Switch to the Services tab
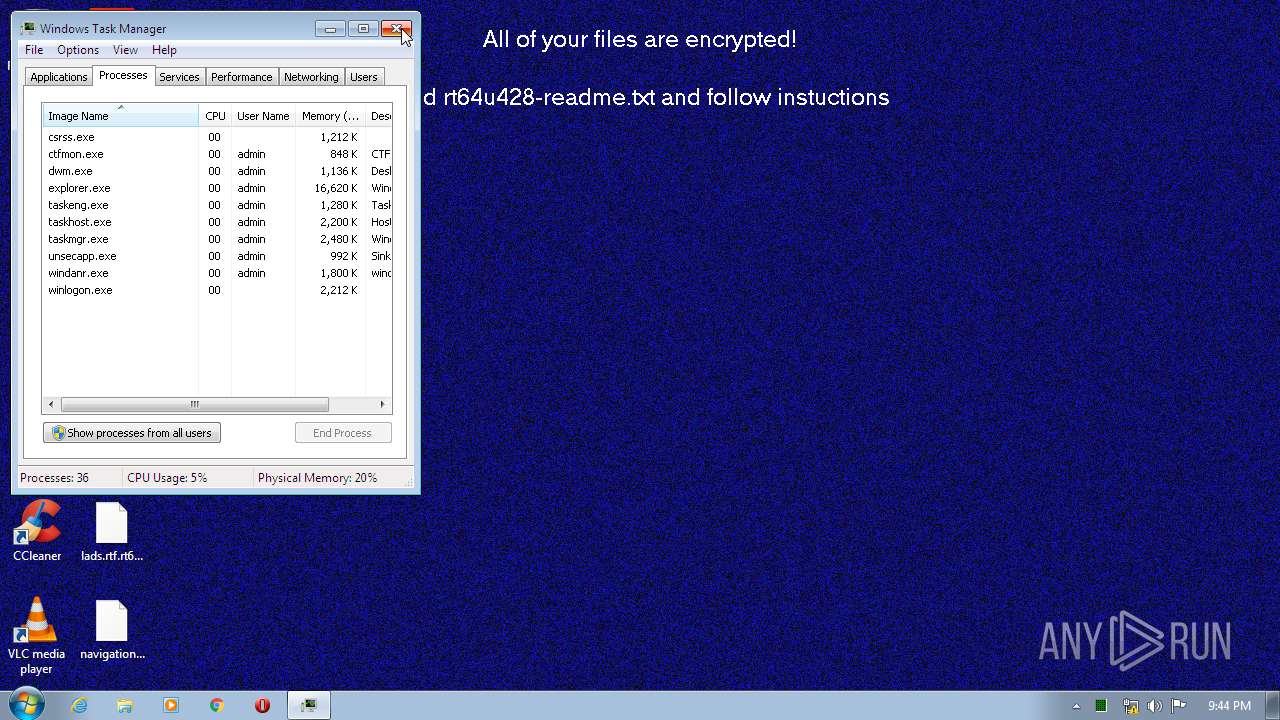This screenshot has width=1280, height=720. click(x=179, y=77)
